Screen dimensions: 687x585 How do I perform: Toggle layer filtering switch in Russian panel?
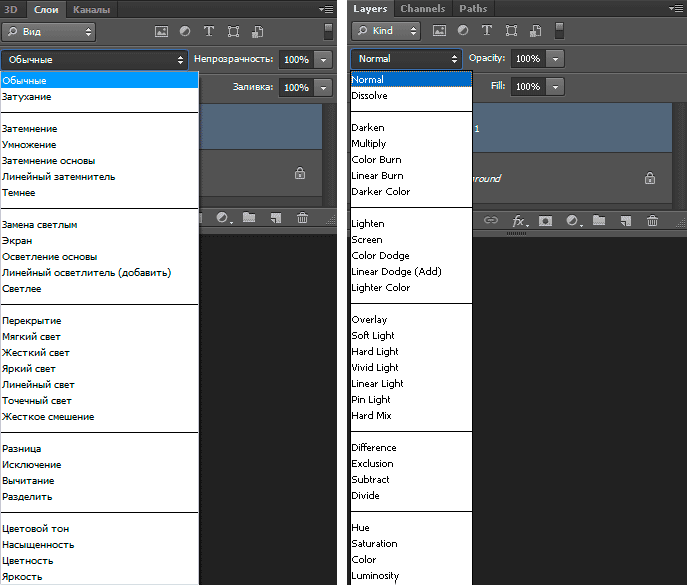click(x=328, y=31)
